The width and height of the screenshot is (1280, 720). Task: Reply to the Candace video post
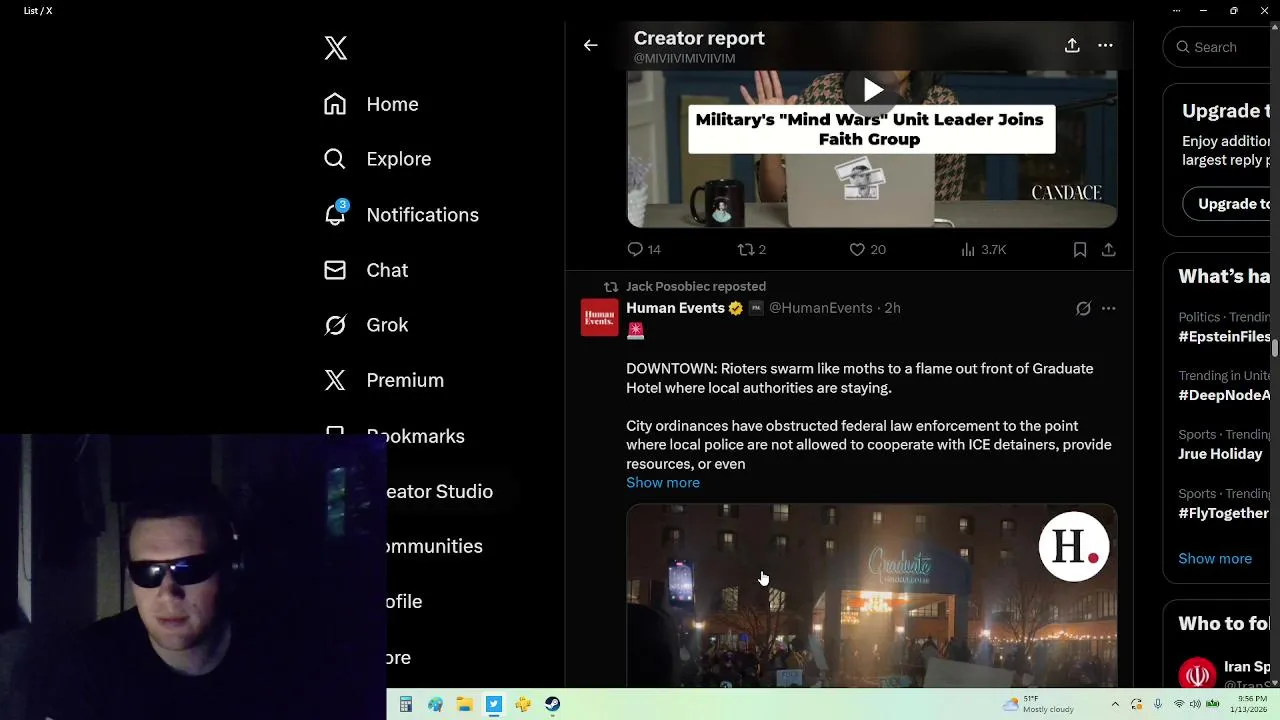pos(644,249)
